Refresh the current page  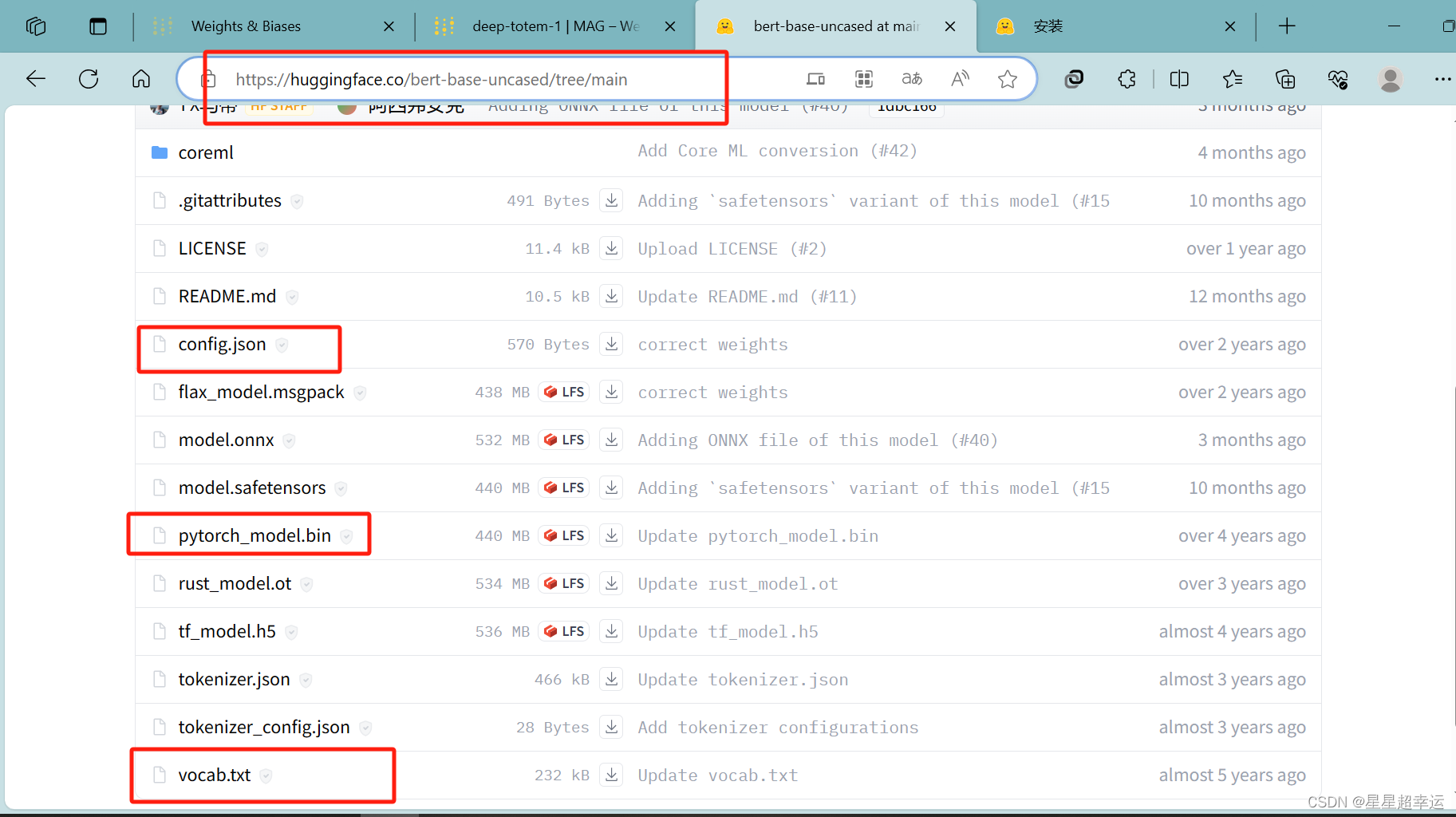coord(89,79)
